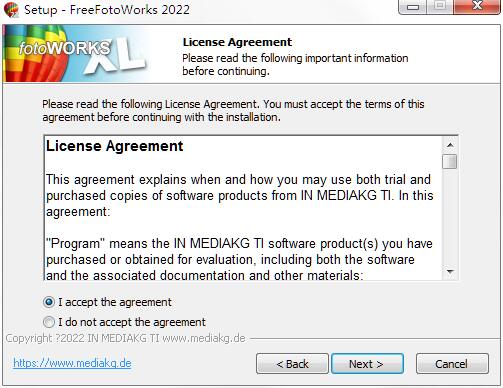The image size is (503, 388).
Task: Minimize the Setup window
Action: pos(413,7)
